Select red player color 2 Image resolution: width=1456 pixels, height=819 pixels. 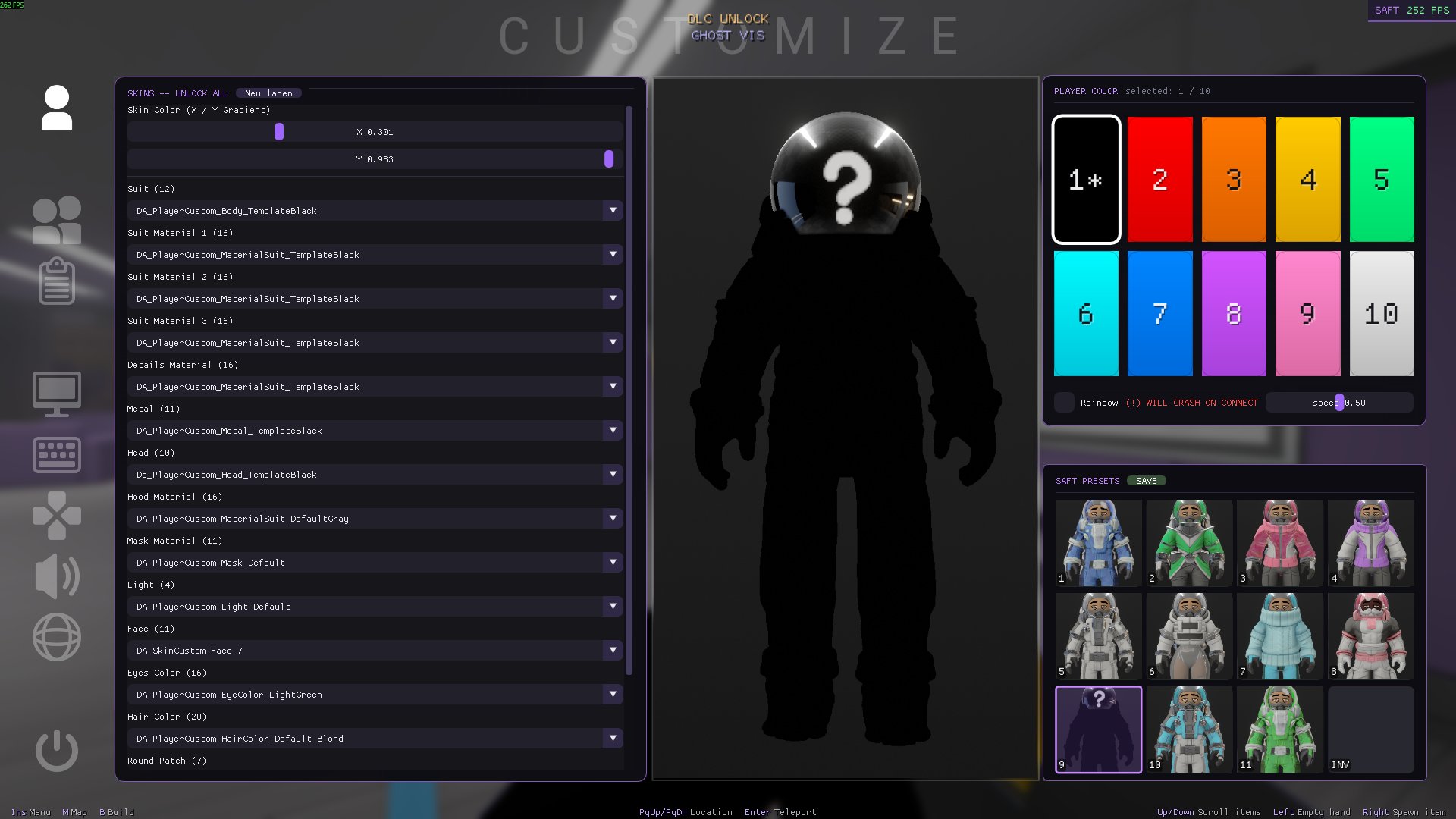(1159, 180)
